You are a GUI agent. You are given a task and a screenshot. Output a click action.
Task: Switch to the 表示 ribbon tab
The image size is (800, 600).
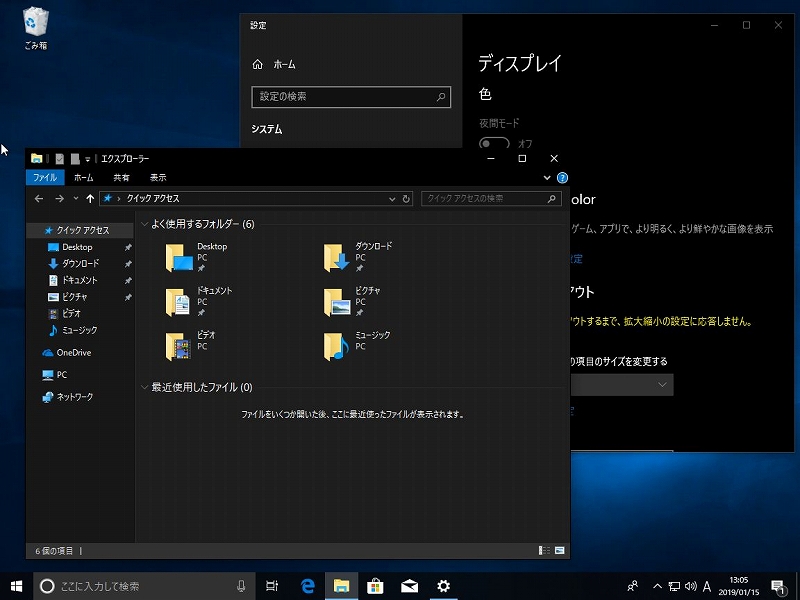tap(158, 178)
